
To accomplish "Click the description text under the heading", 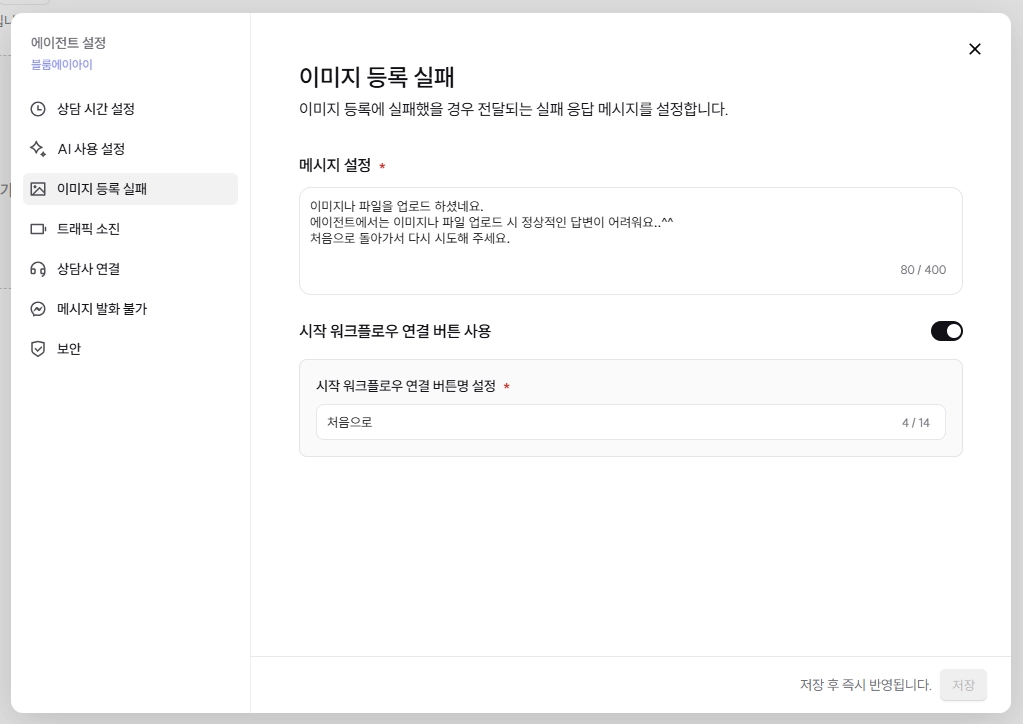I will pos(513,109).
